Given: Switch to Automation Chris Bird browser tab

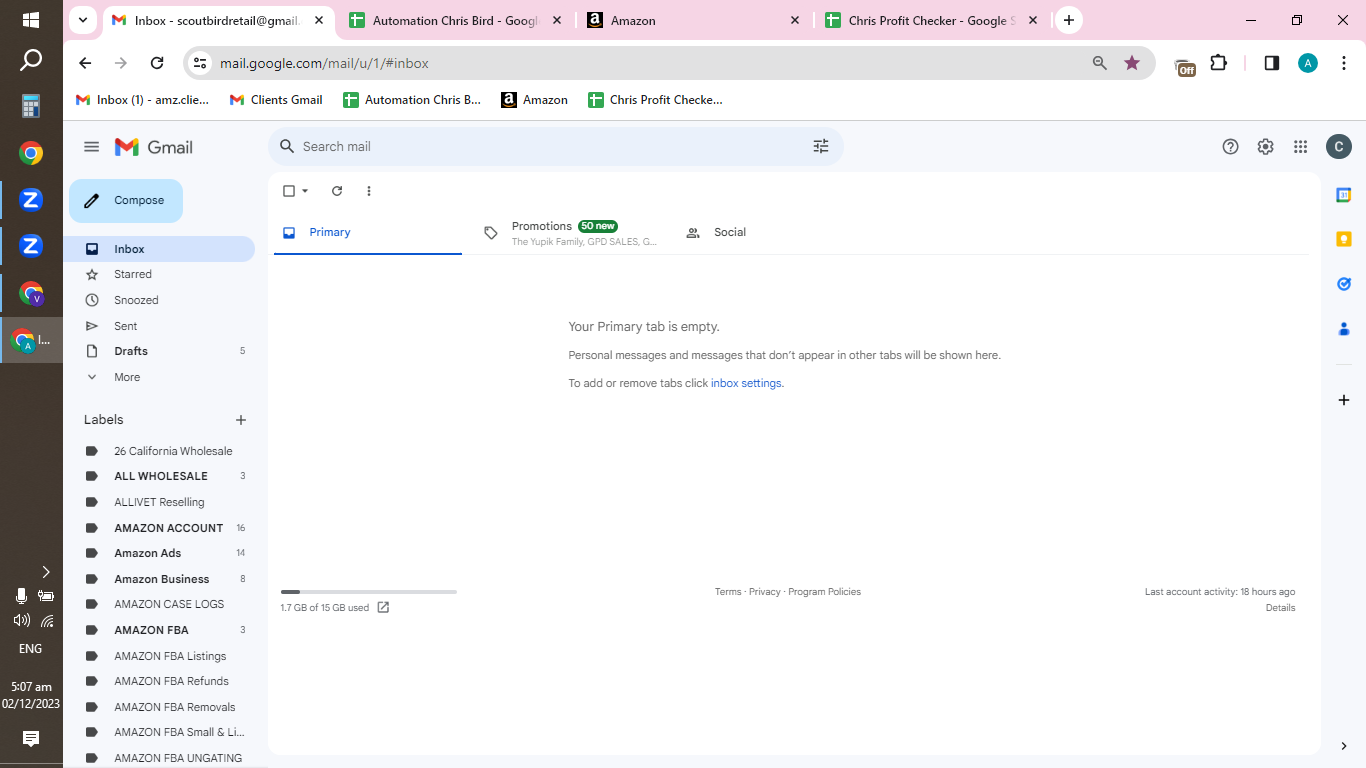Looking at the screenshot, I should pos(457,20).
